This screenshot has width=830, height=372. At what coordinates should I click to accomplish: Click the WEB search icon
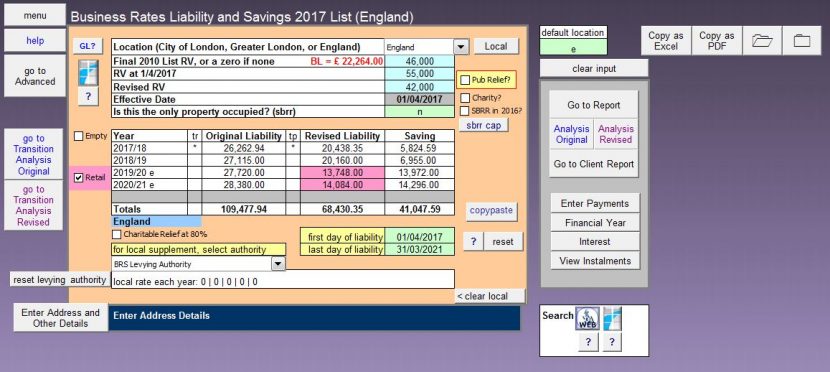click(588, 319)
